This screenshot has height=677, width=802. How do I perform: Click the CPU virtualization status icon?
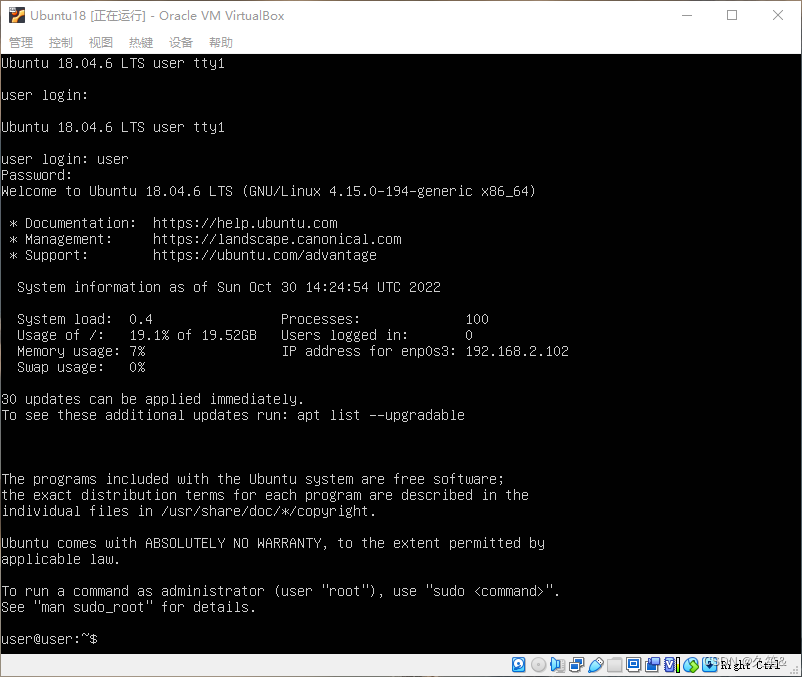point(672,664)
